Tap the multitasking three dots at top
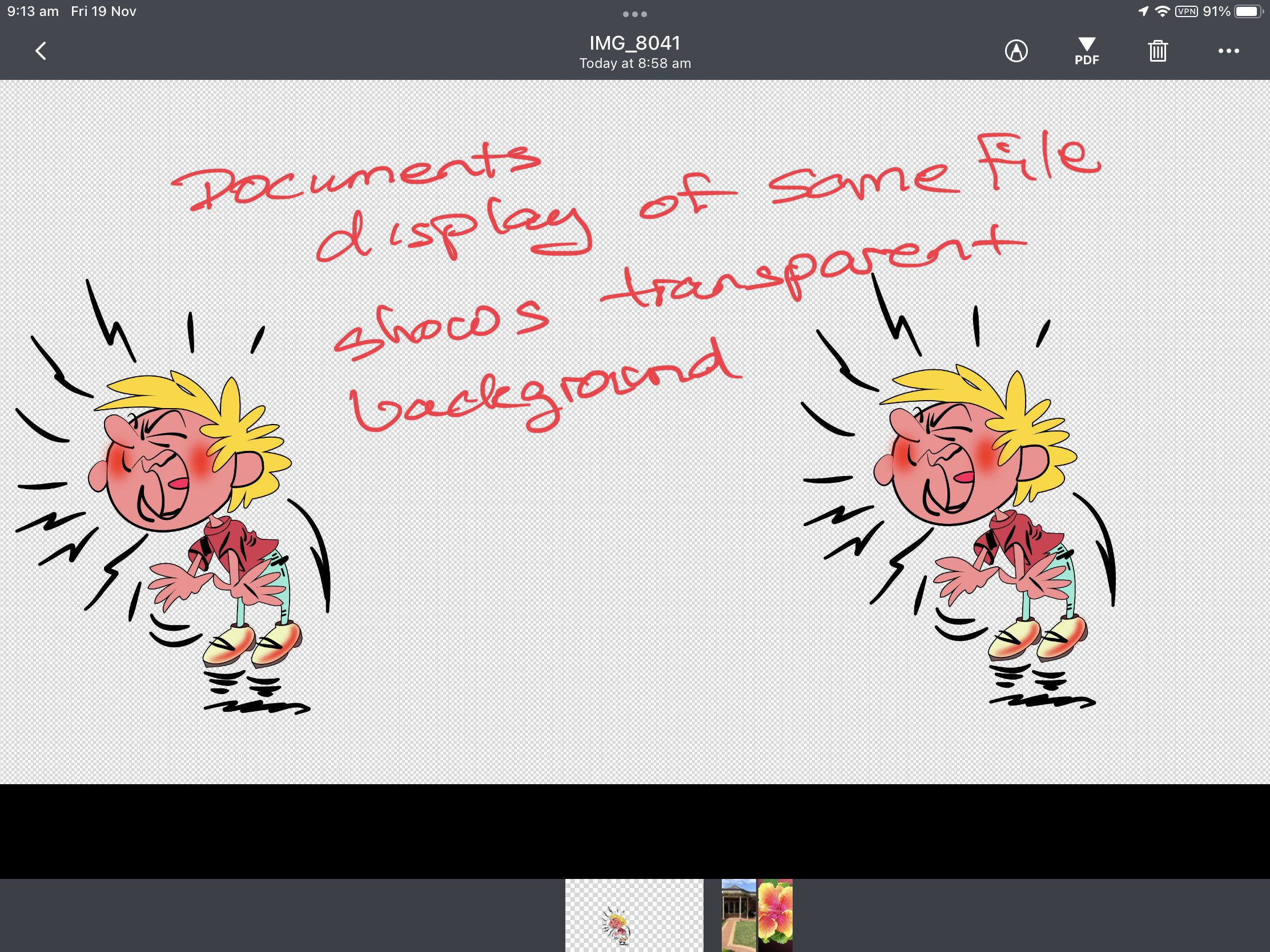This screenshot has width=1270, height=952. click(635, 14)
